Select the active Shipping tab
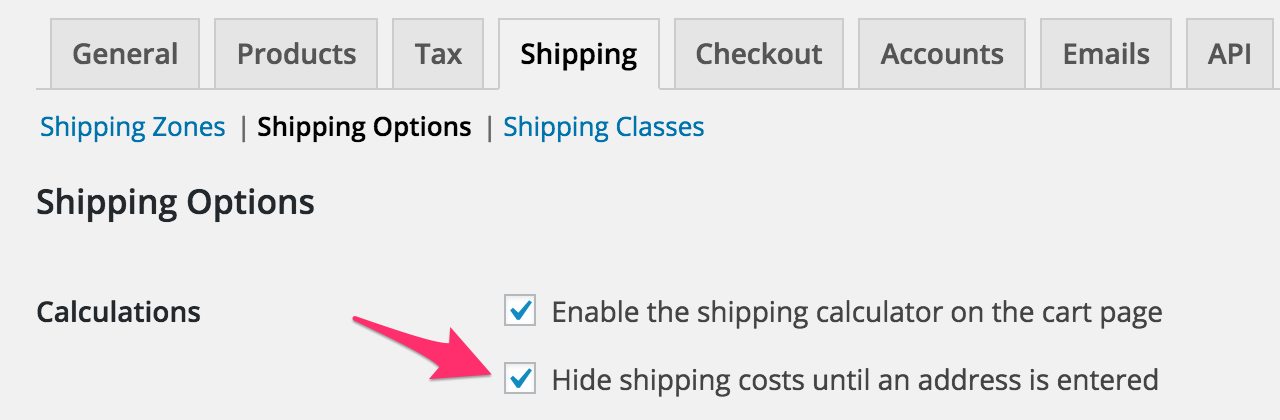The image size is (1280, 420). tap(579, 53)
